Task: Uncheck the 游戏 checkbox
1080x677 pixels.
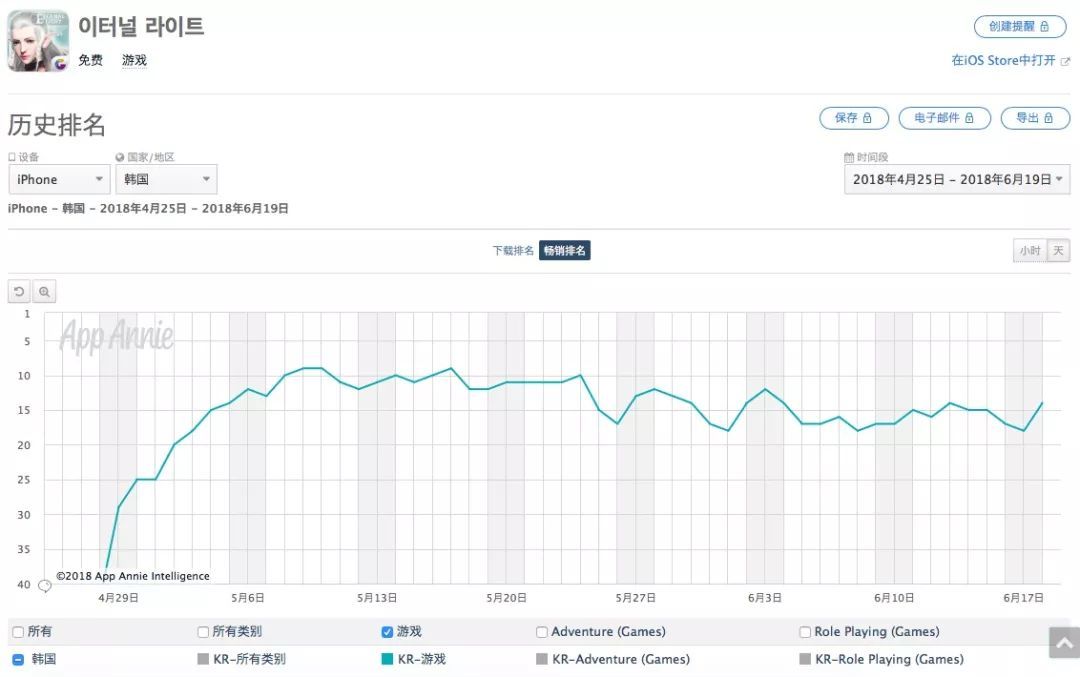Action: [387, 632]
